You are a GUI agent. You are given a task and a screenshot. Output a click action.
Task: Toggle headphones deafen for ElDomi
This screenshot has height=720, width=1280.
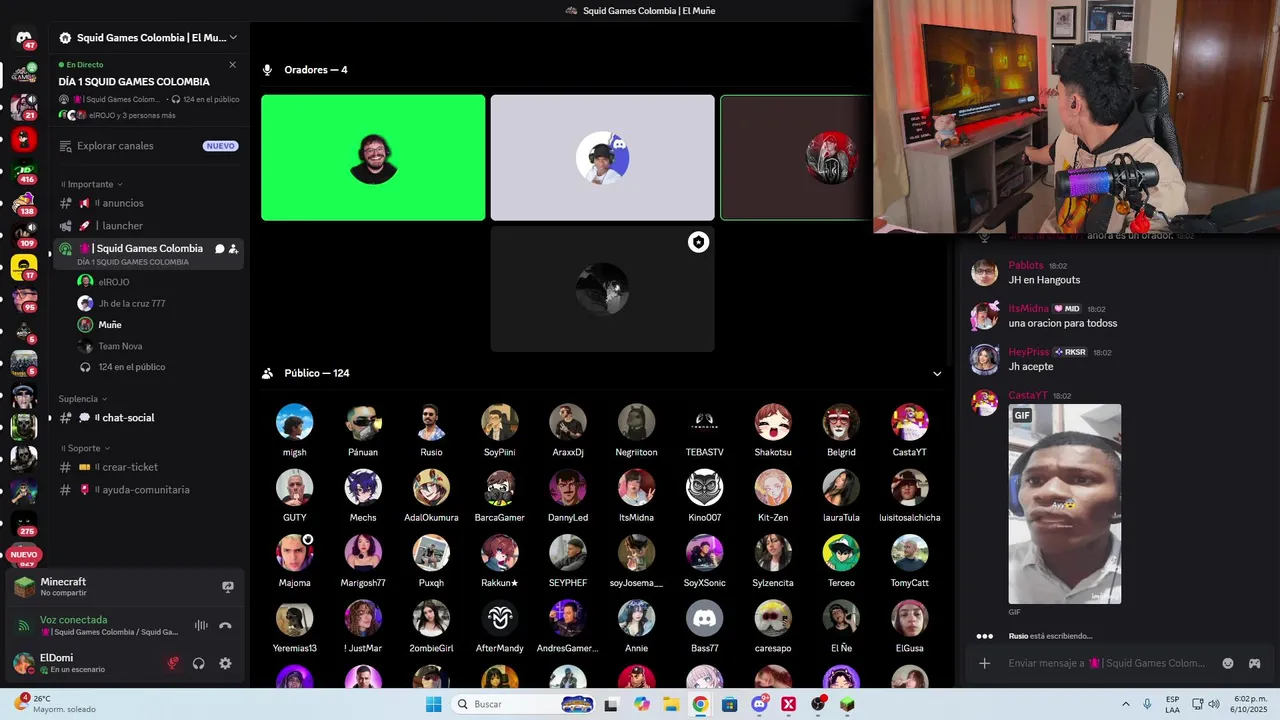199,663
